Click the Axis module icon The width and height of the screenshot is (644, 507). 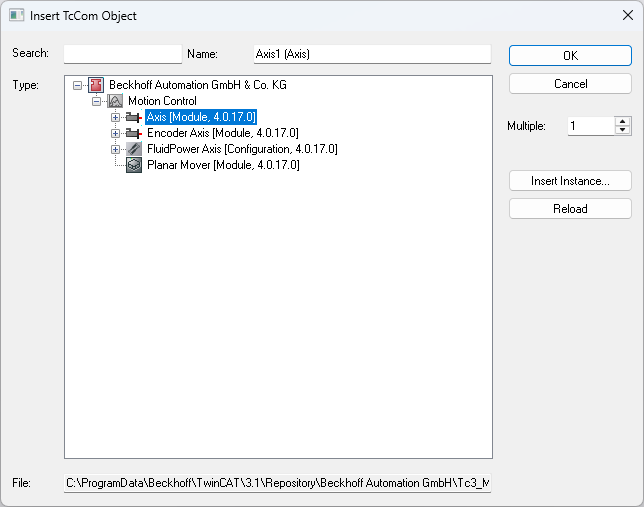134,118
